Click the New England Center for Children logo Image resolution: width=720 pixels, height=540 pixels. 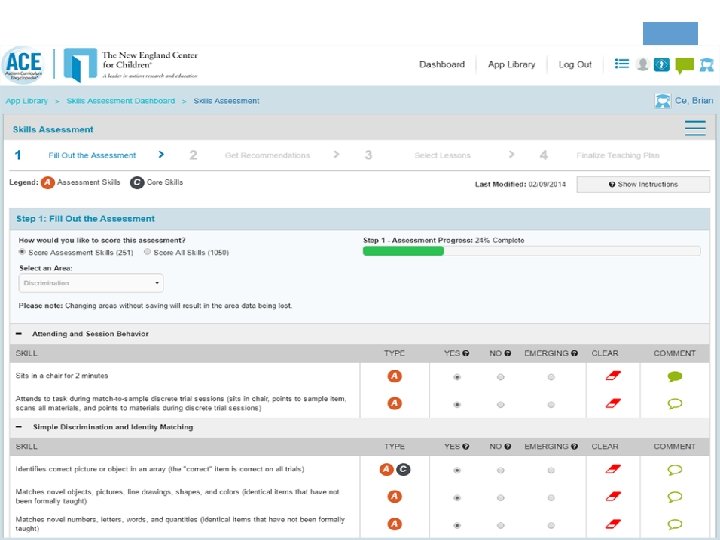click(x=130, y=65)
